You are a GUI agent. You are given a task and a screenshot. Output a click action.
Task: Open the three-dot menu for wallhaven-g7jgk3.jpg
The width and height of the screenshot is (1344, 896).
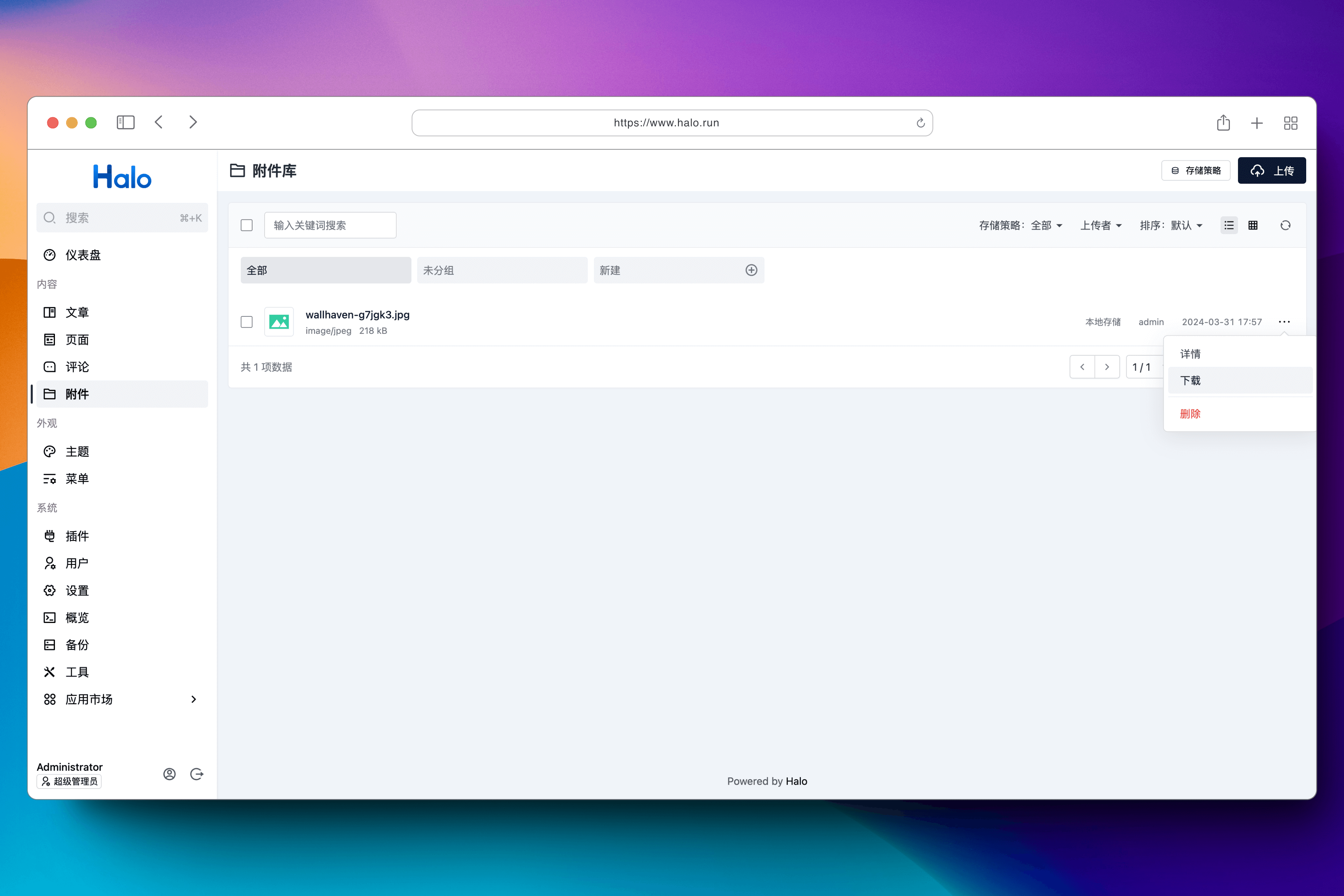[1284, 322]
